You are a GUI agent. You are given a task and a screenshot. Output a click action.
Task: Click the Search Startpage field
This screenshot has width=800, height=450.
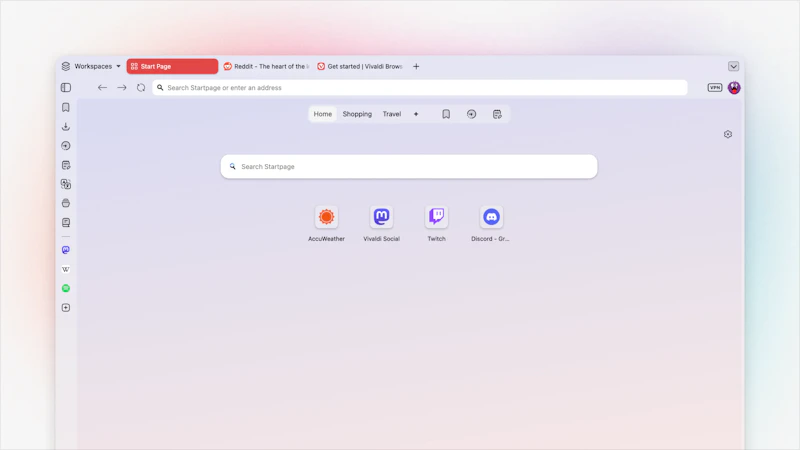pyautogui.click(x=409, y=166)
